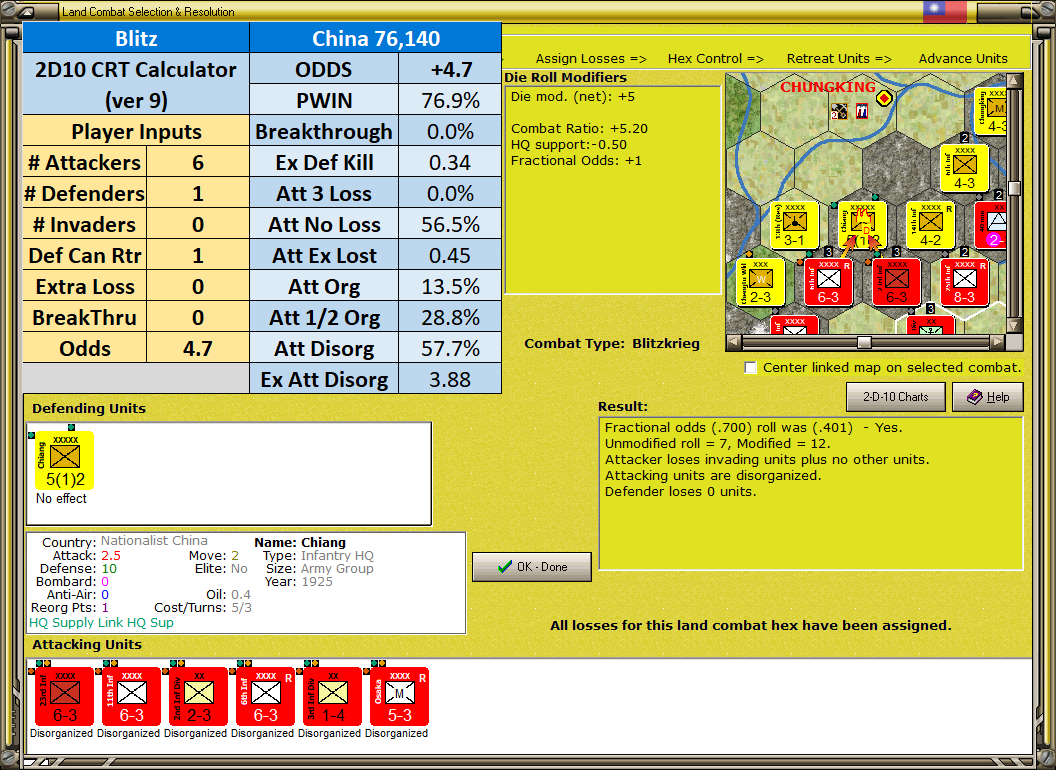Click the Def Can Rtr value
The height and width of the screenshot is (770, 1056).
point(197,255)
